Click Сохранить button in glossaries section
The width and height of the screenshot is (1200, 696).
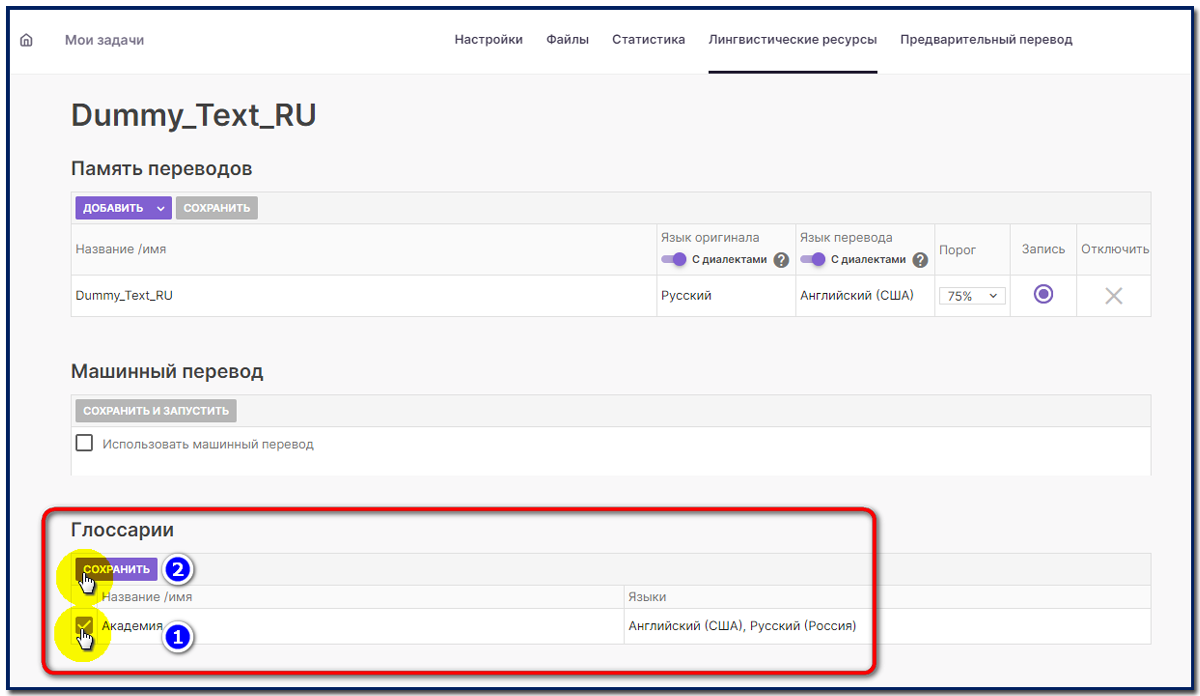[x=116, y=569]
